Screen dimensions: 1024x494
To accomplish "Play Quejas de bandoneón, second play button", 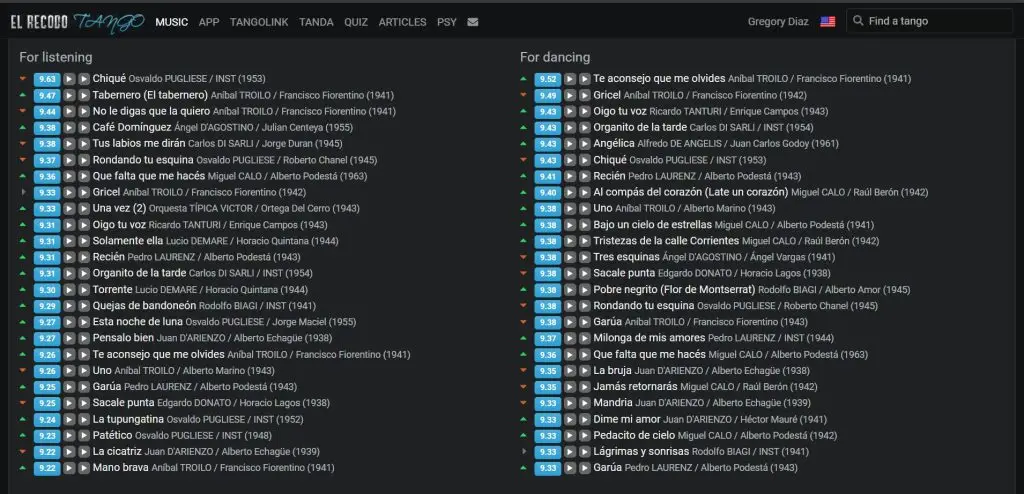I will 84,306.
